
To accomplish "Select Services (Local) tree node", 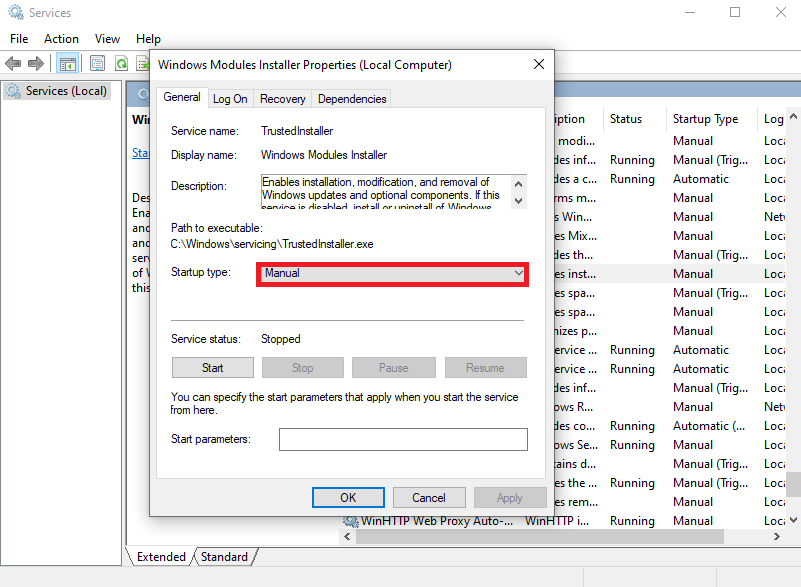I will click(x=57, y=91).
